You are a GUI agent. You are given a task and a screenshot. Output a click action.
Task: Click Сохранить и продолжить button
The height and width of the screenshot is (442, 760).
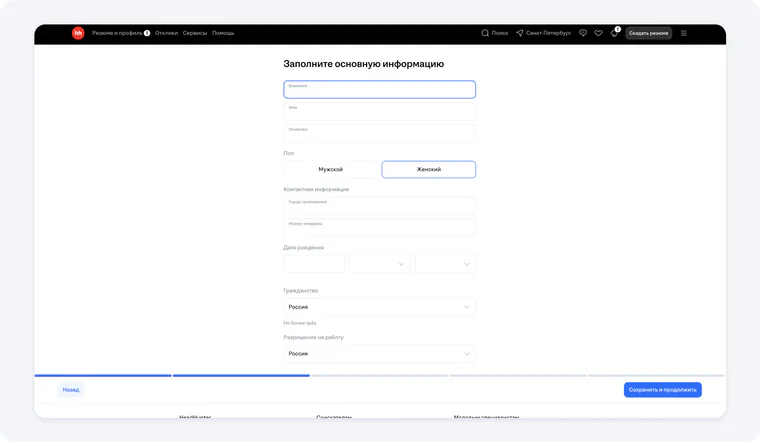tap(663, 390)
